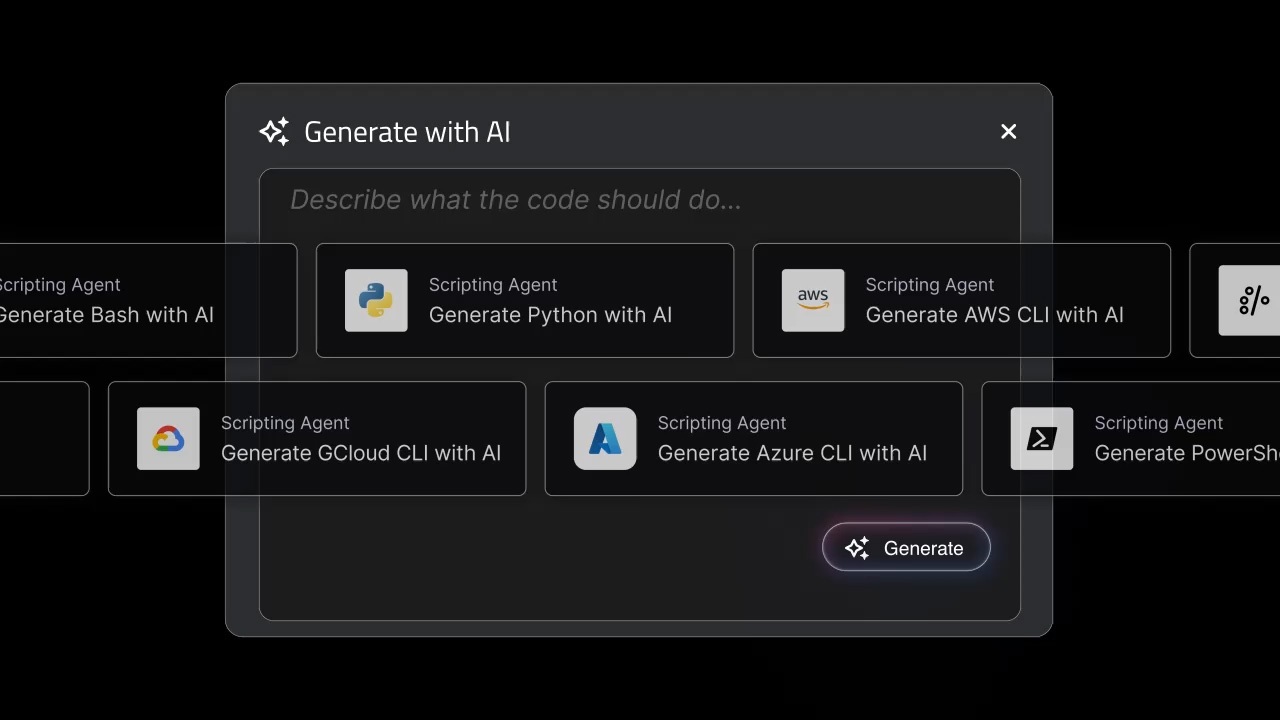Choose the Generate Python with AI text
This screenshot has width=1280, height=720.
click(x=550, y=315)
